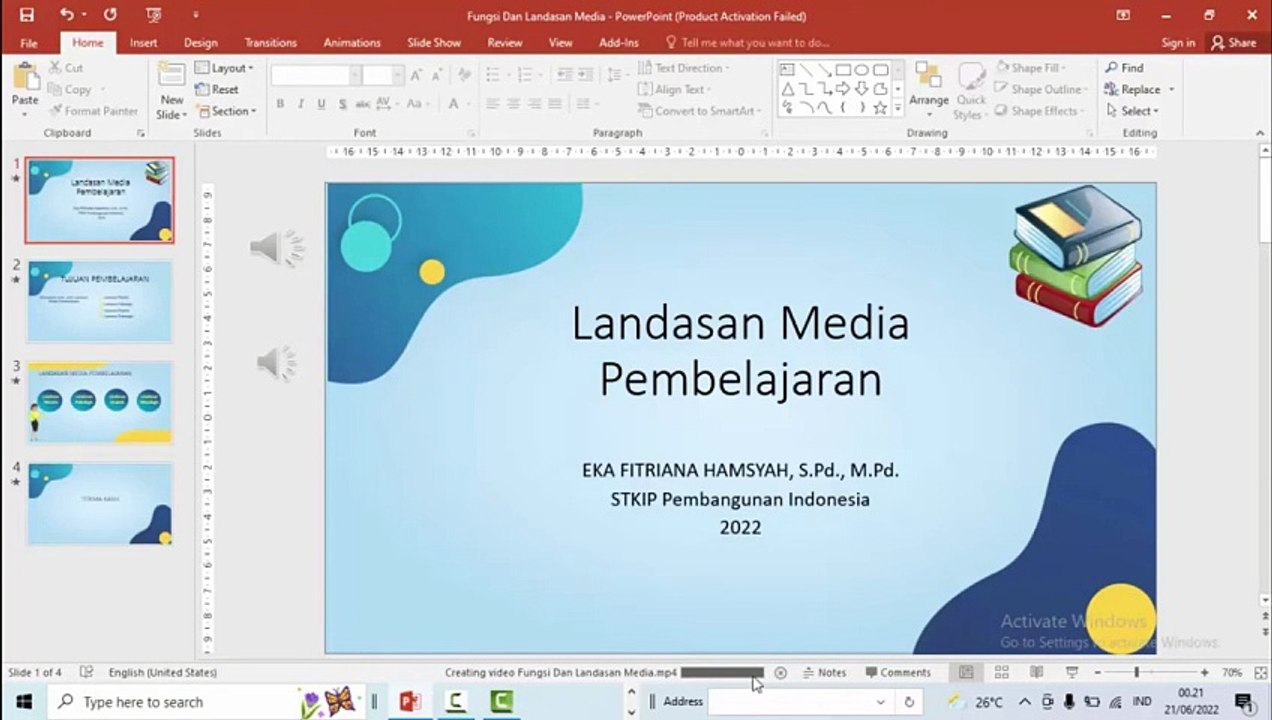The image size is (1272, 720).
Task: Switch to the Insert tab
Action: point(143,43)
